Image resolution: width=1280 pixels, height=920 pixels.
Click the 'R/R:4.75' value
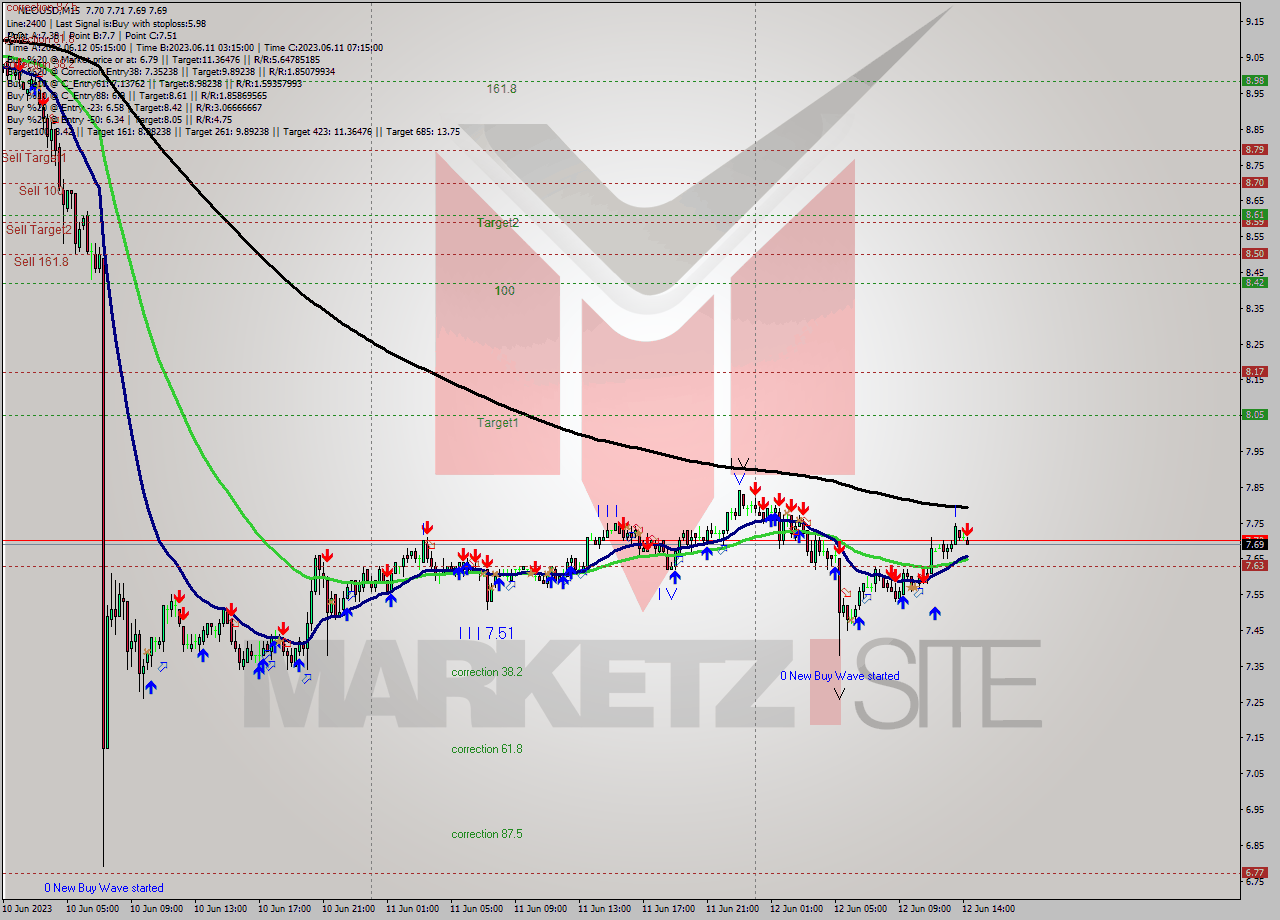tap(216, 119)
